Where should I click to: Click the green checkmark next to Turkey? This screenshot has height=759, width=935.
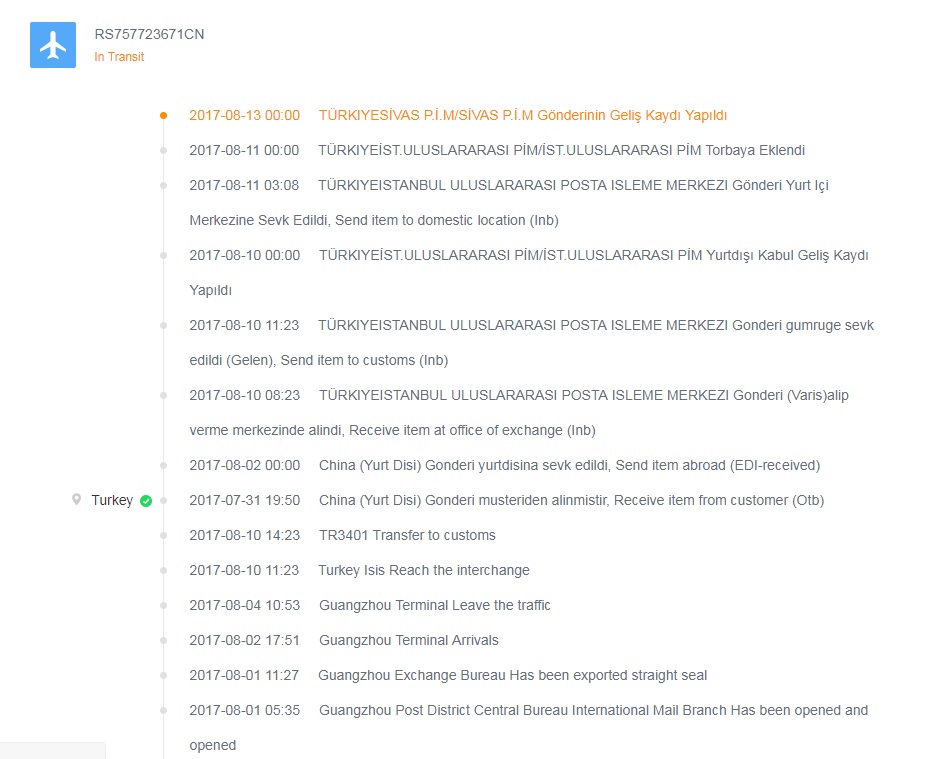[x=145, y=501]
